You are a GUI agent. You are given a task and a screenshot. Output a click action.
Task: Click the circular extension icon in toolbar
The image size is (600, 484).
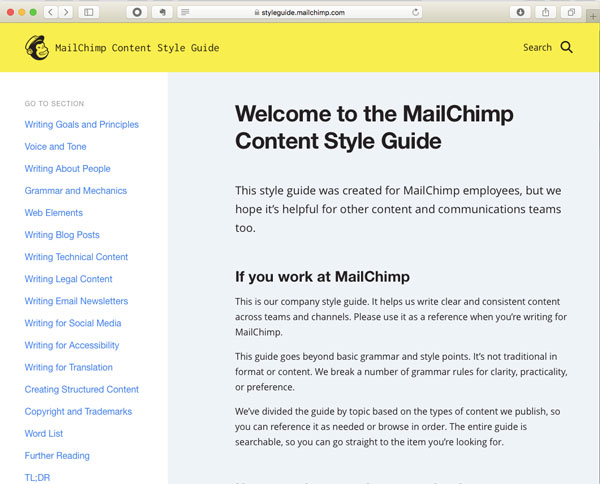pos(137,12)
